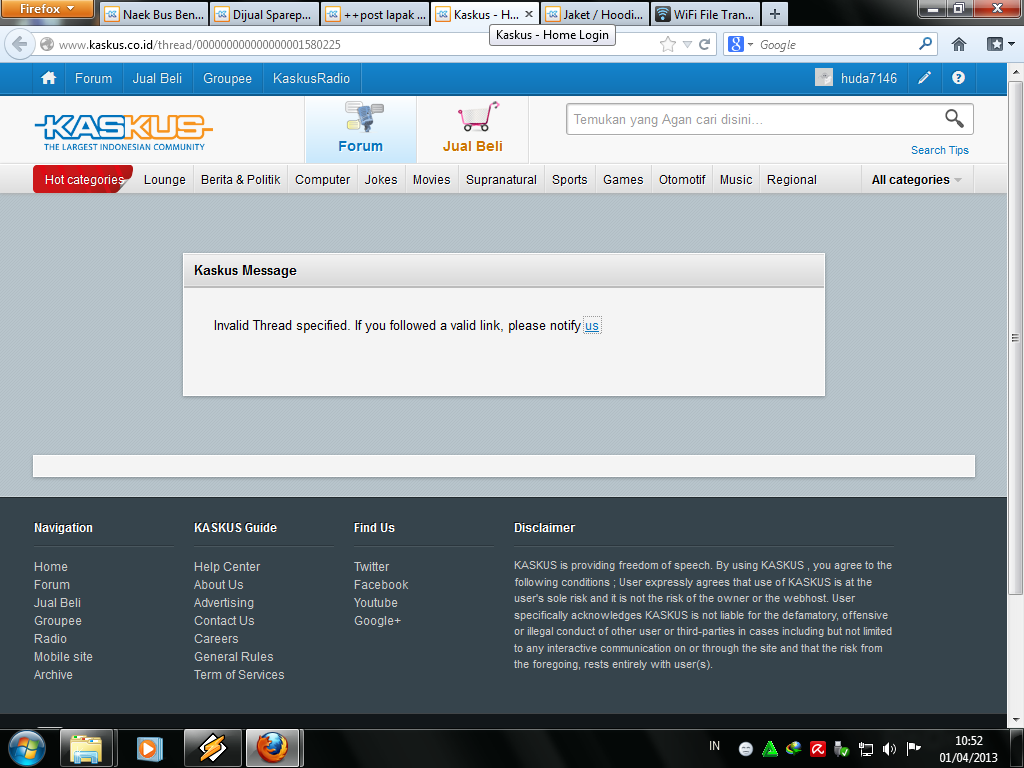Click the Kaskus home icon in blue bar
The width and height of the screenshot is (1024, 768).
(x=48, y=78)
